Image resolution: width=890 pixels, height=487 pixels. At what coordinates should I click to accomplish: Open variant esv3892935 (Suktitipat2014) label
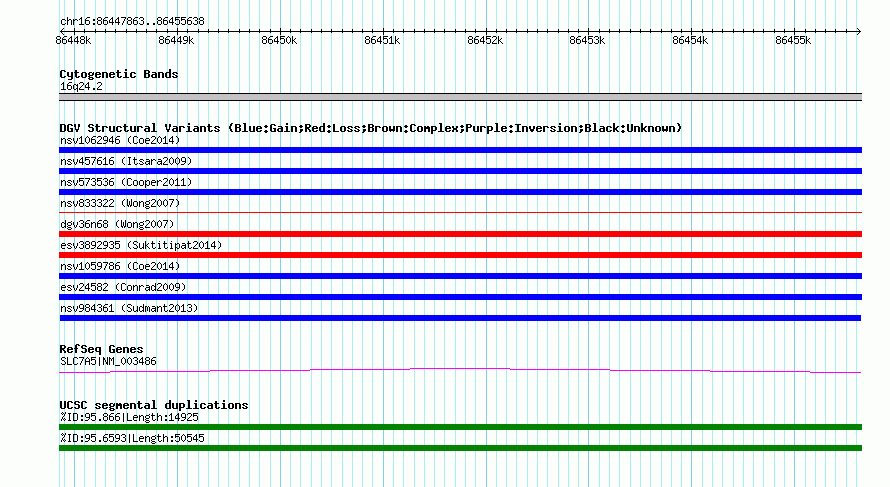pos(141,245)
